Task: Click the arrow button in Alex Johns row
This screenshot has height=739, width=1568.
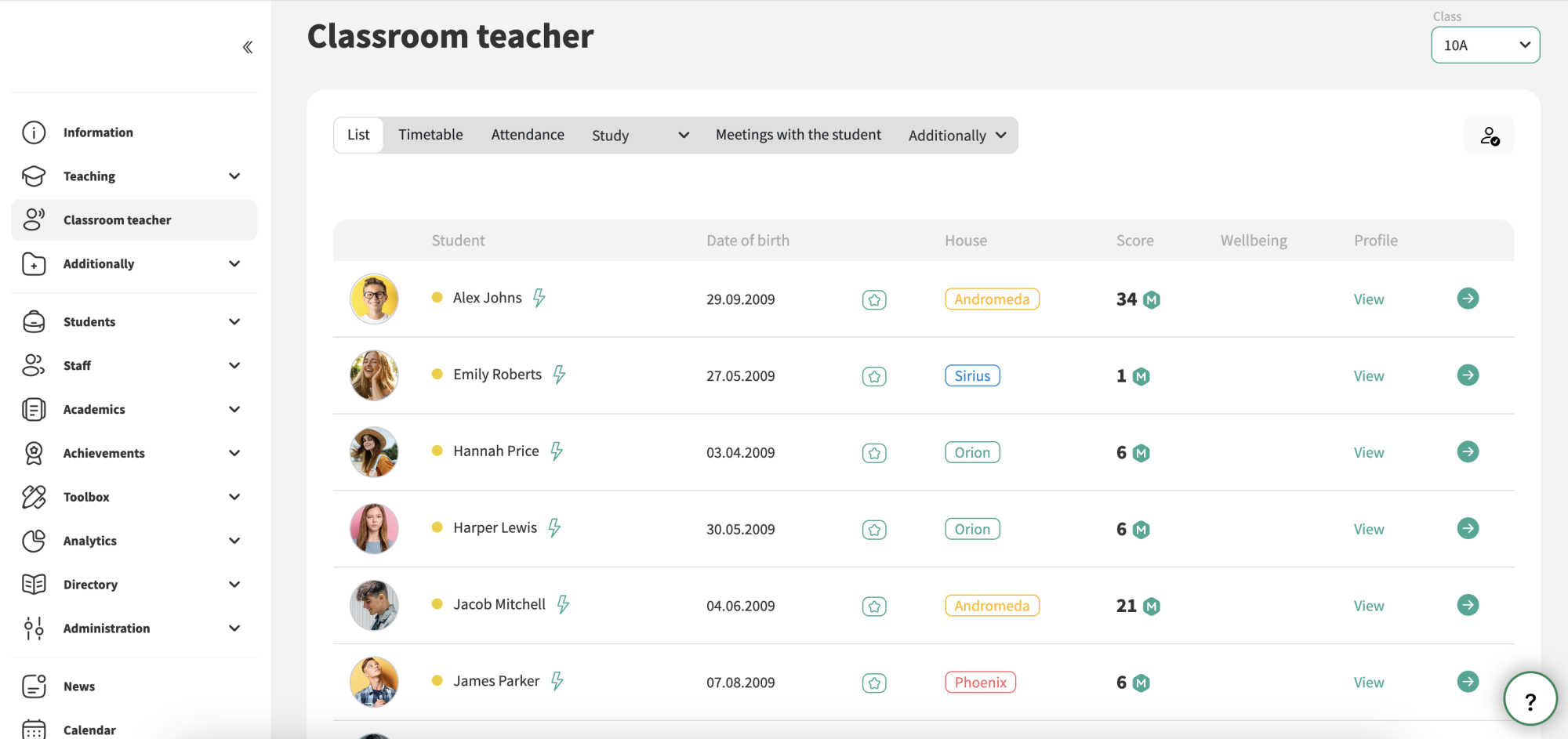Action: coord(1468,299)
